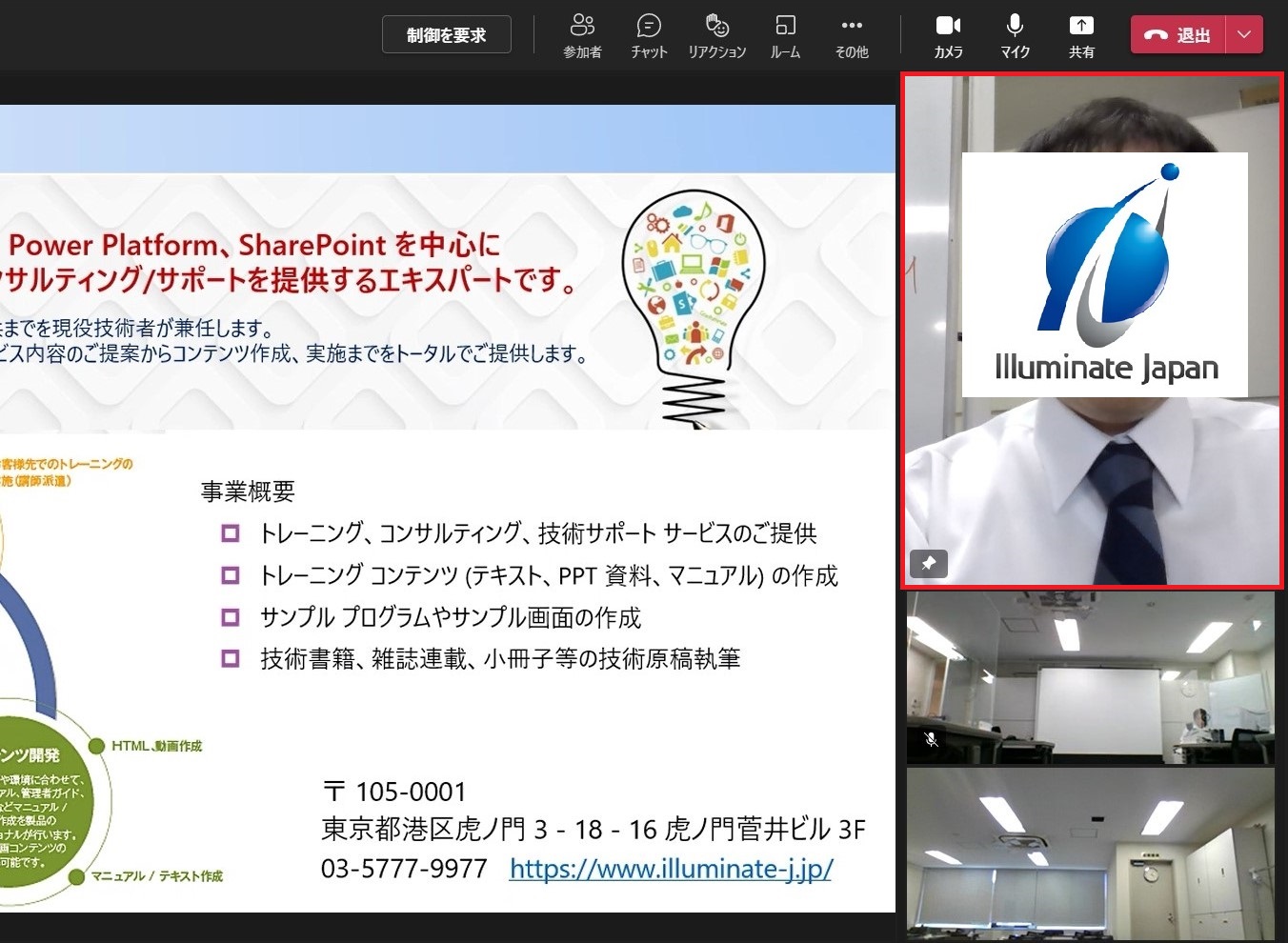Expand the dropdown arrow beside 退出
The image size is (1288, 943).
[1244, 35]
